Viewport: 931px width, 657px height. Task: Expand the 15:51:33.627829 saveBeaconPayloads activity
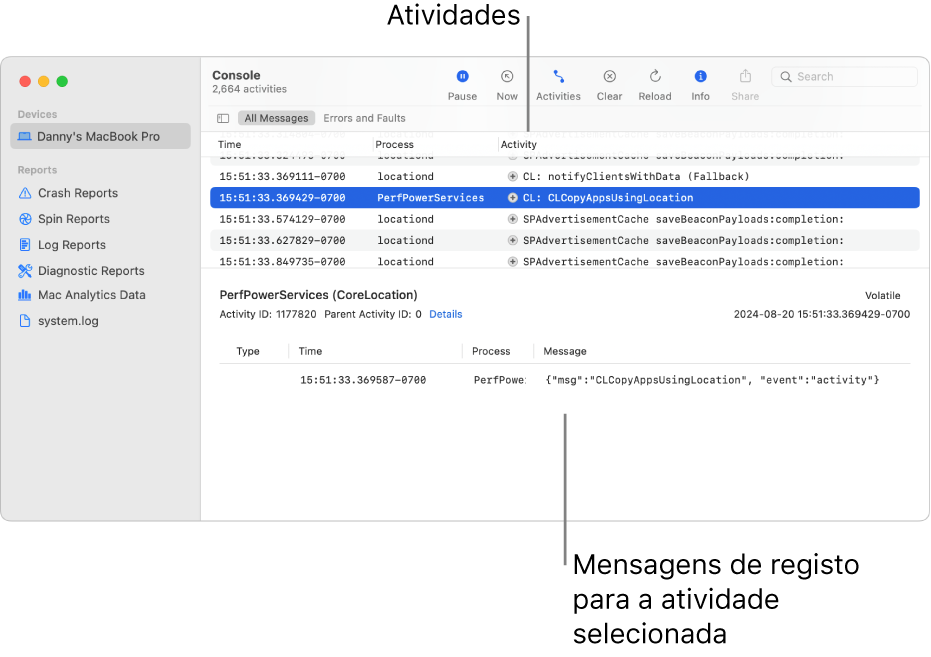pos(512,240)
